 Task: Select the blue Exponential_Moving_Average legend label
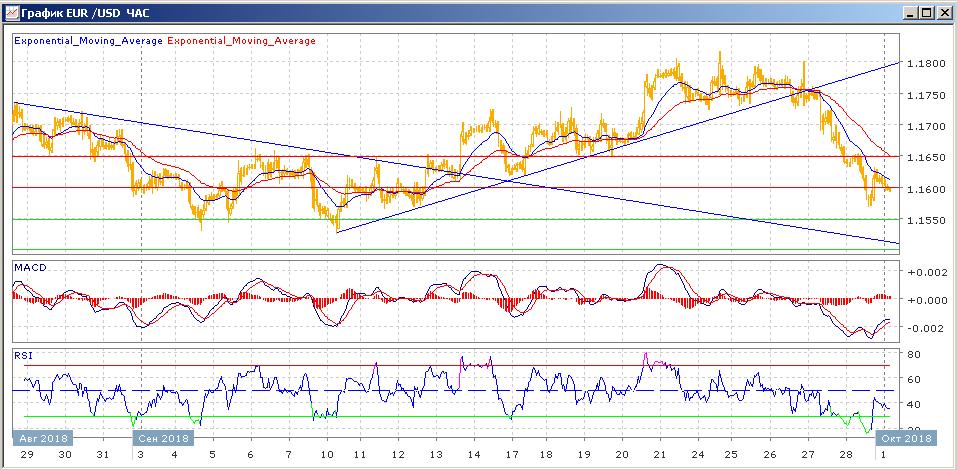pos(88,41)
